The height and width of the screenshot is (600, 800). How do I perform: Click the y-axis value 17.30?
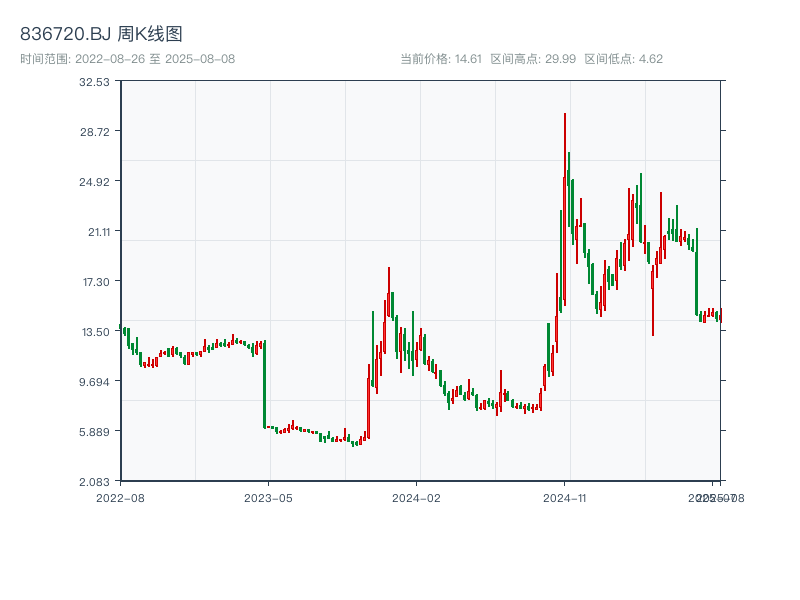pyautogui.click(x=96, y=282)
